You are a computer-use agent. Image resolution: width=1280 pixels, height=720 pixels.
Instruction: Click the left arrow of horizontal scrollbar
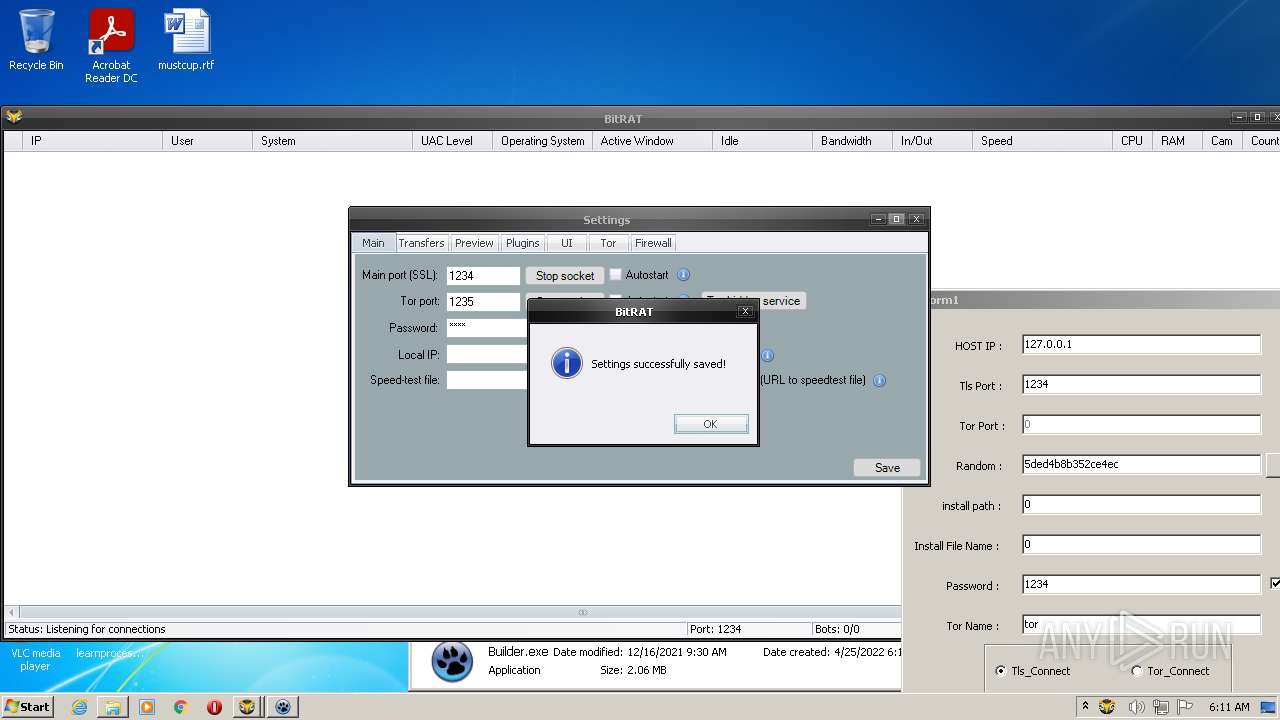click(x=11, y=612)
